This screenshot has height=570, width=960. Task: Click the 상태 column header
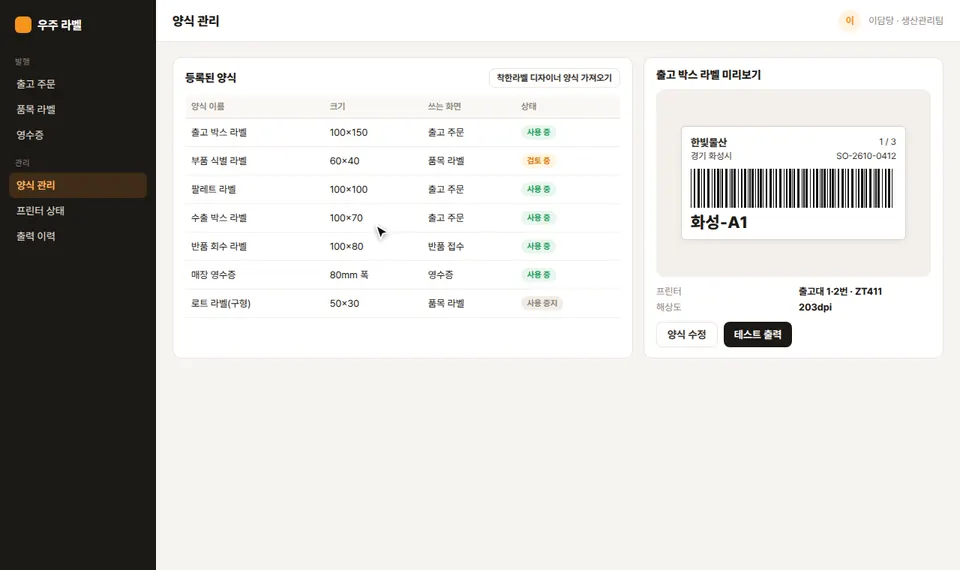pyautogui.click(x=528, y=107)
